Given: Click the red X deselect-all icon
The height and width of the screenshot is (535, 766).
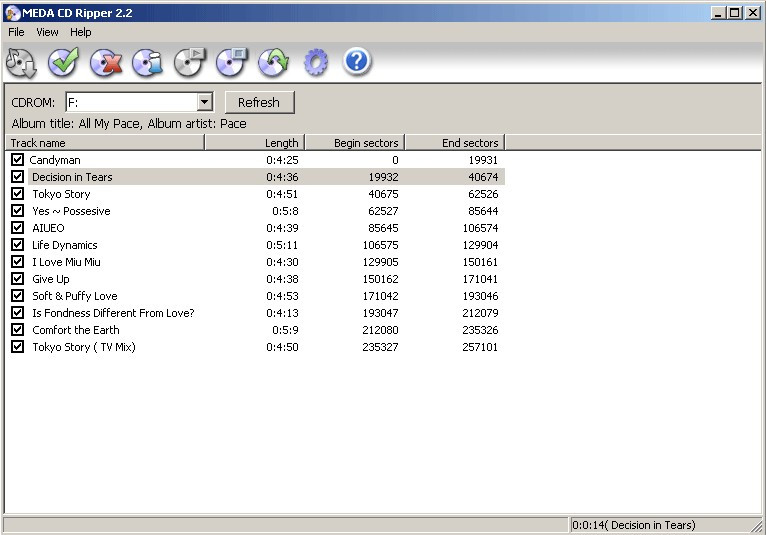Looking at the screenshot, I should coord(106,63).
